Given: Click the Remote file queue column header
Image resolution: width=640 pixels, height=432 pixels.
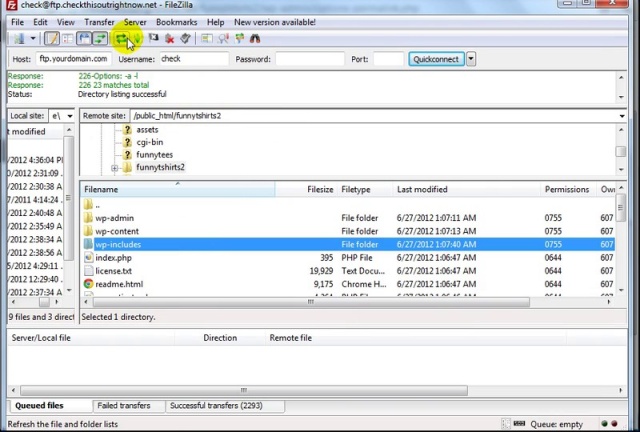Looking at the screenshot, I should [416, 338].
